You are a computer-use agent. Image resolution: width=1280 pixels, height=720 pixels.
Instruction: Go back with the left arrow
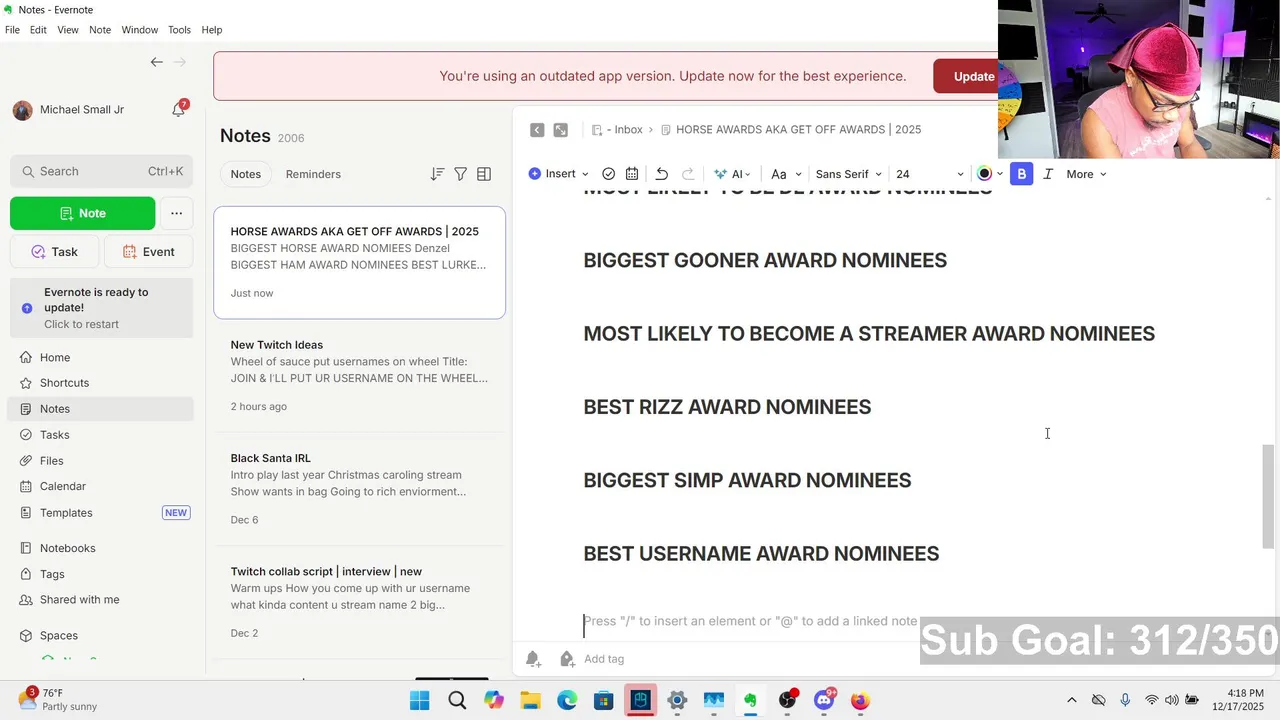pyautogui.click(x=156, y=62)
